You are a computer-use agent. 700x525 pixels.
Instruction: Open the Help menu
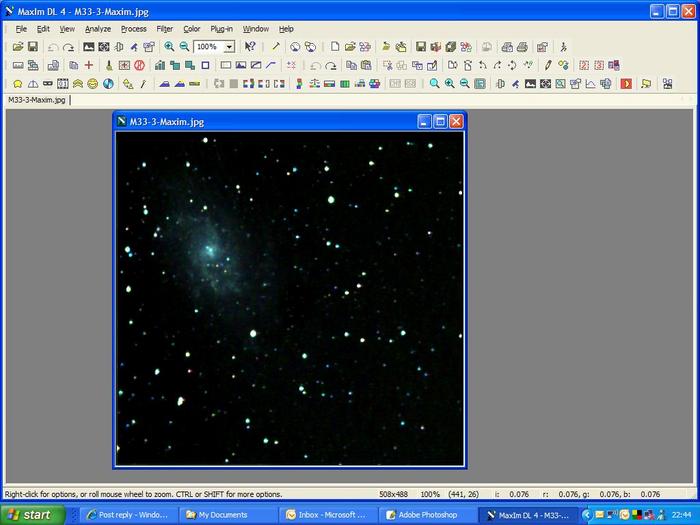tap(286, 29)
